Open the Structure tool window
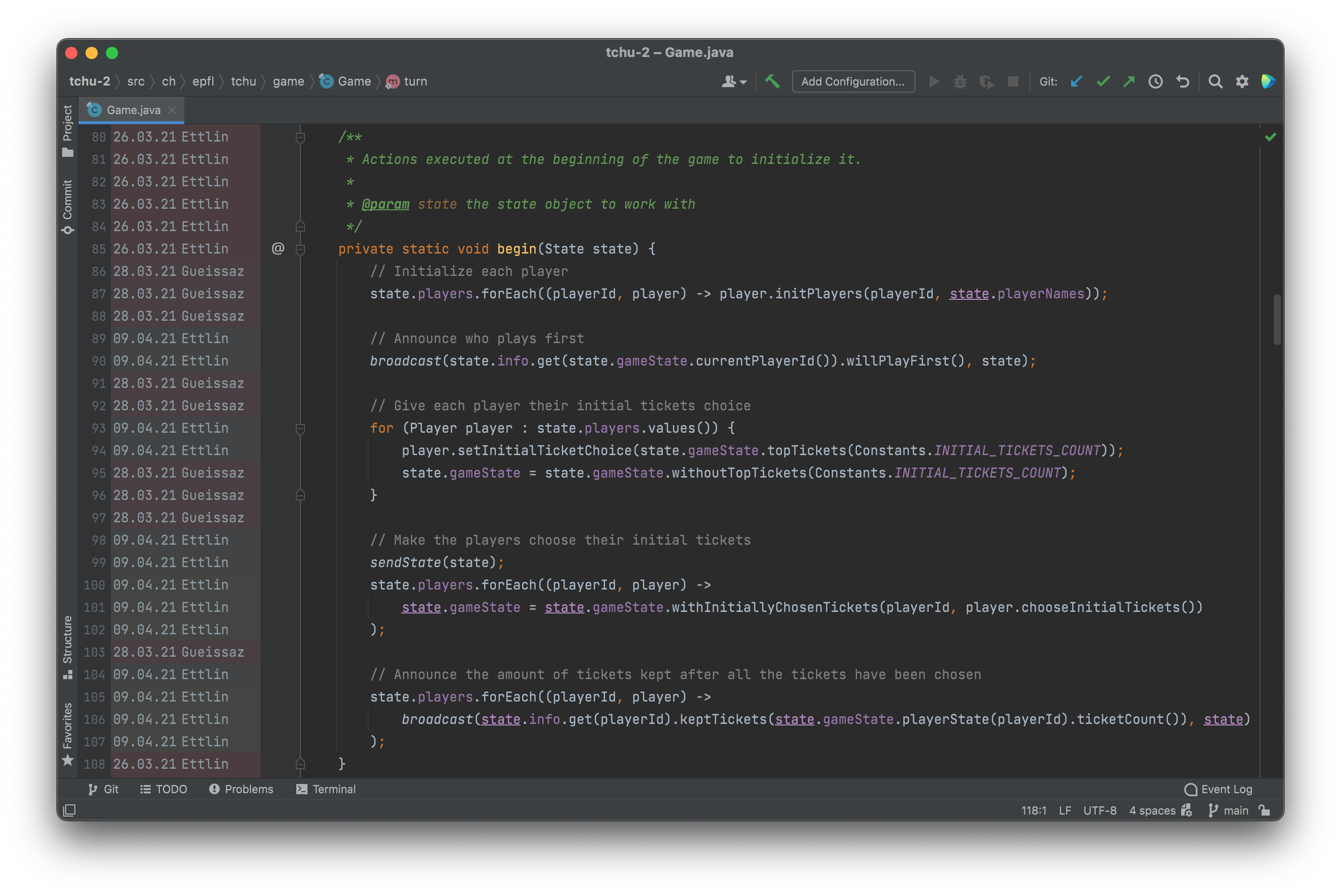Screen dimensions: 1341x896 pos(67,647)
